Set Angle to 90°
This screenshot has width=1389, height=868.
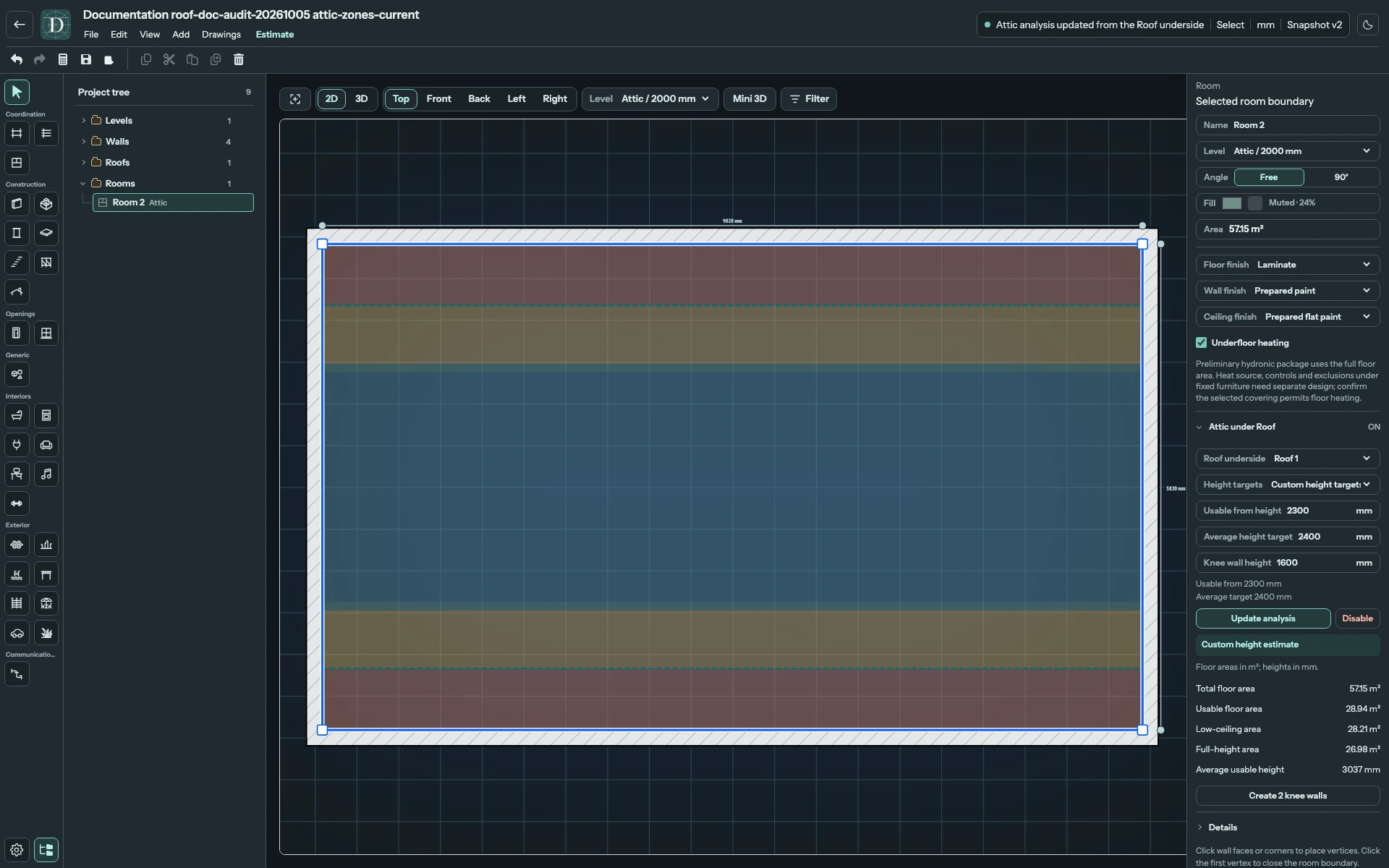click(x=1341, y=177)
